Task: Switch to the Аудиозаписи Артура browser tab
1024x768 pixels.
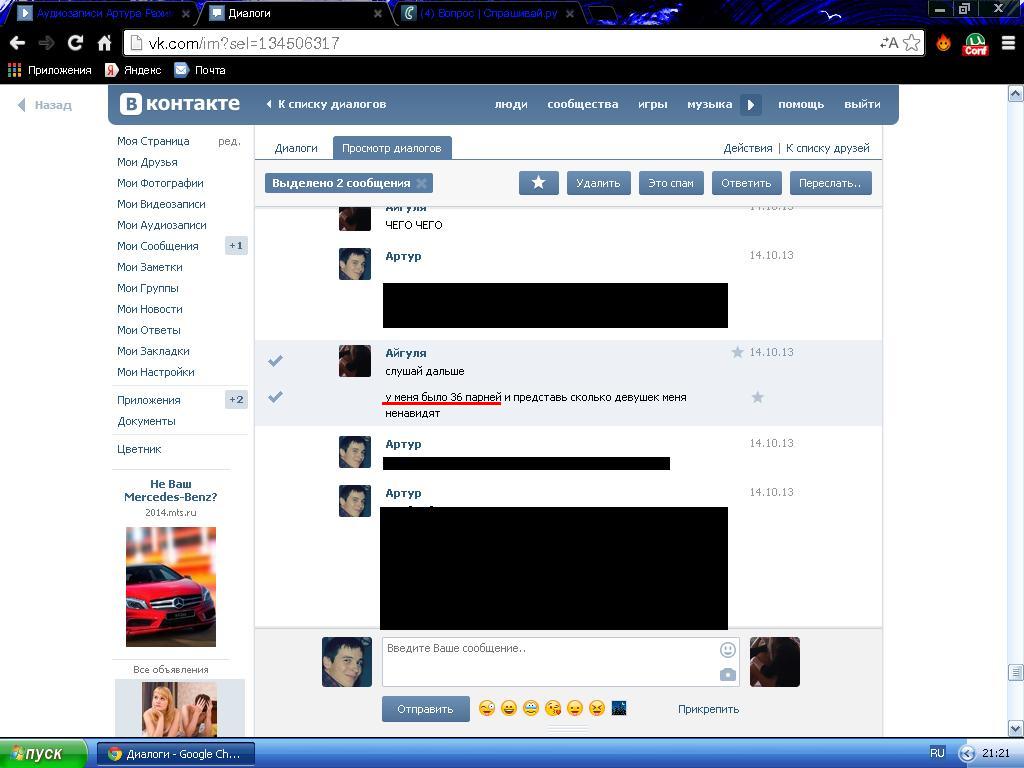Action: point(104,13)
